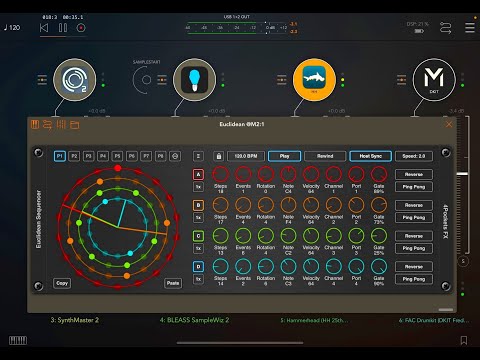
Task: Adjust the orange Gate knob in row B
Action: pos(379,205)
